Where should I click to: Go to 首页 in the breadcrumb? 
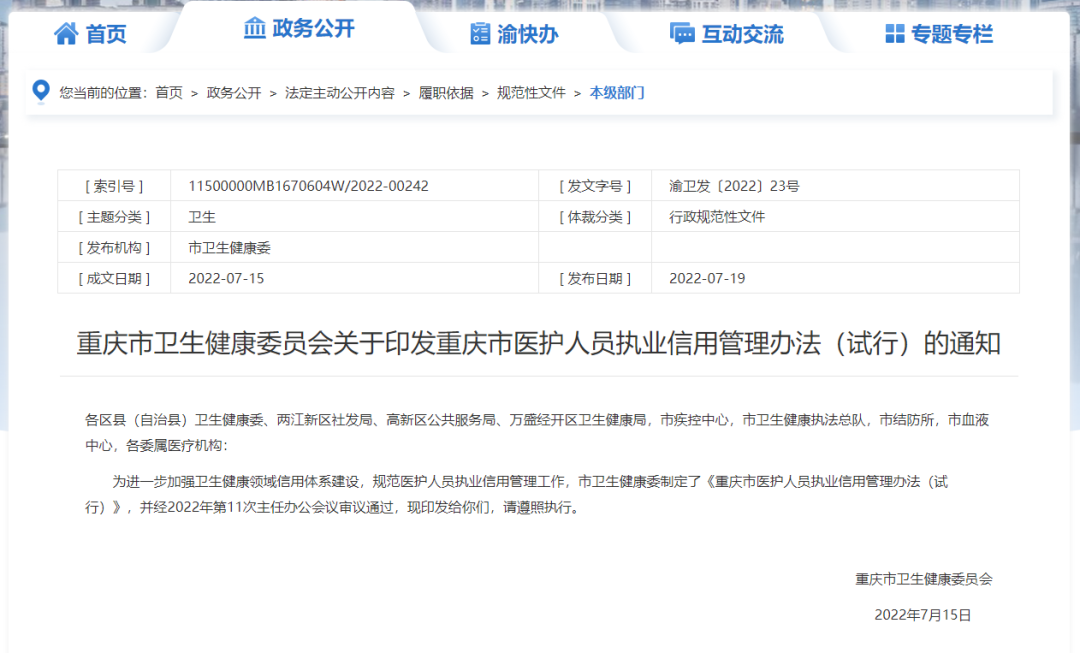pos(169,92)
